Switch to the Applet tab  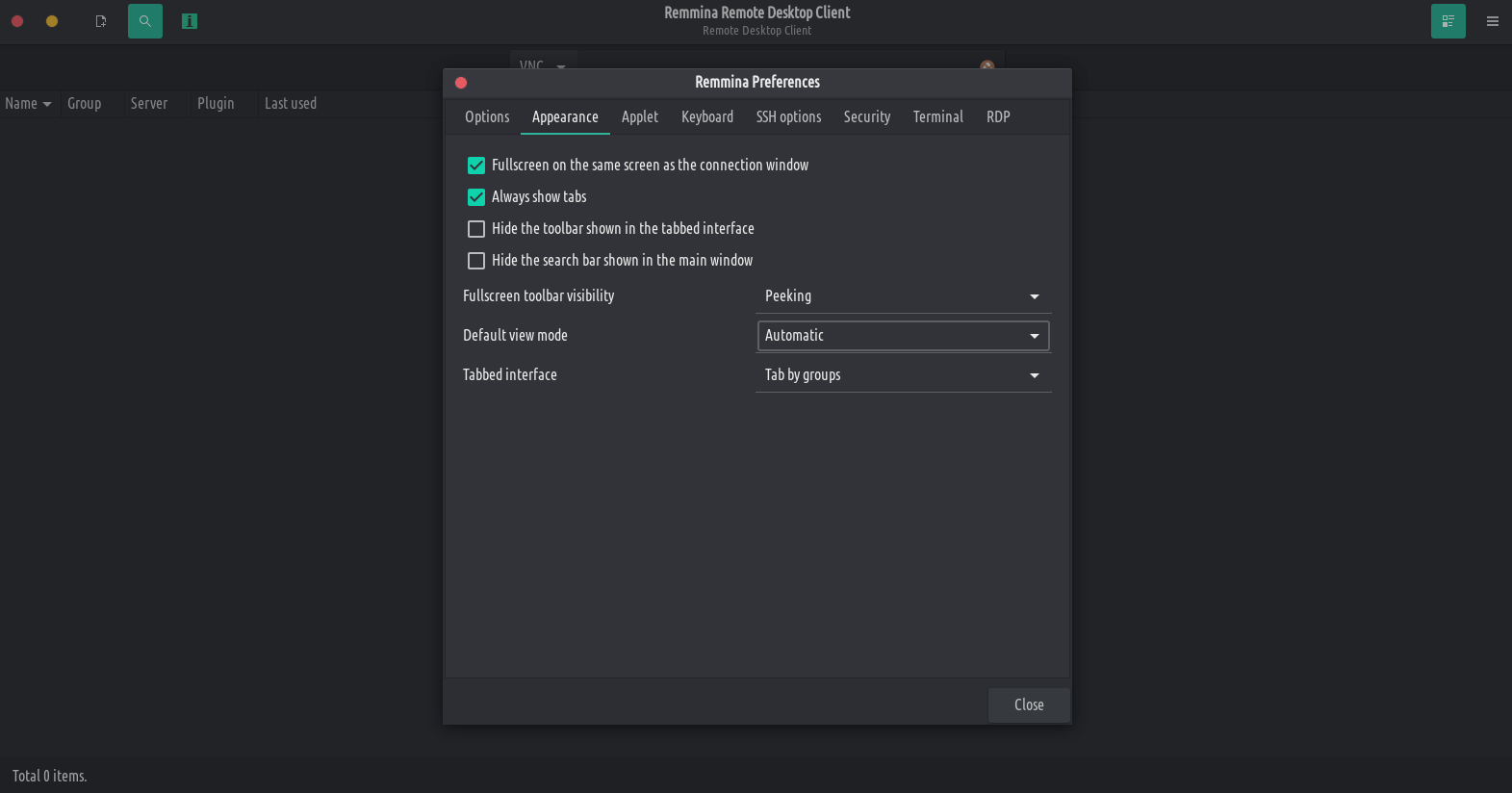[640, 116]
